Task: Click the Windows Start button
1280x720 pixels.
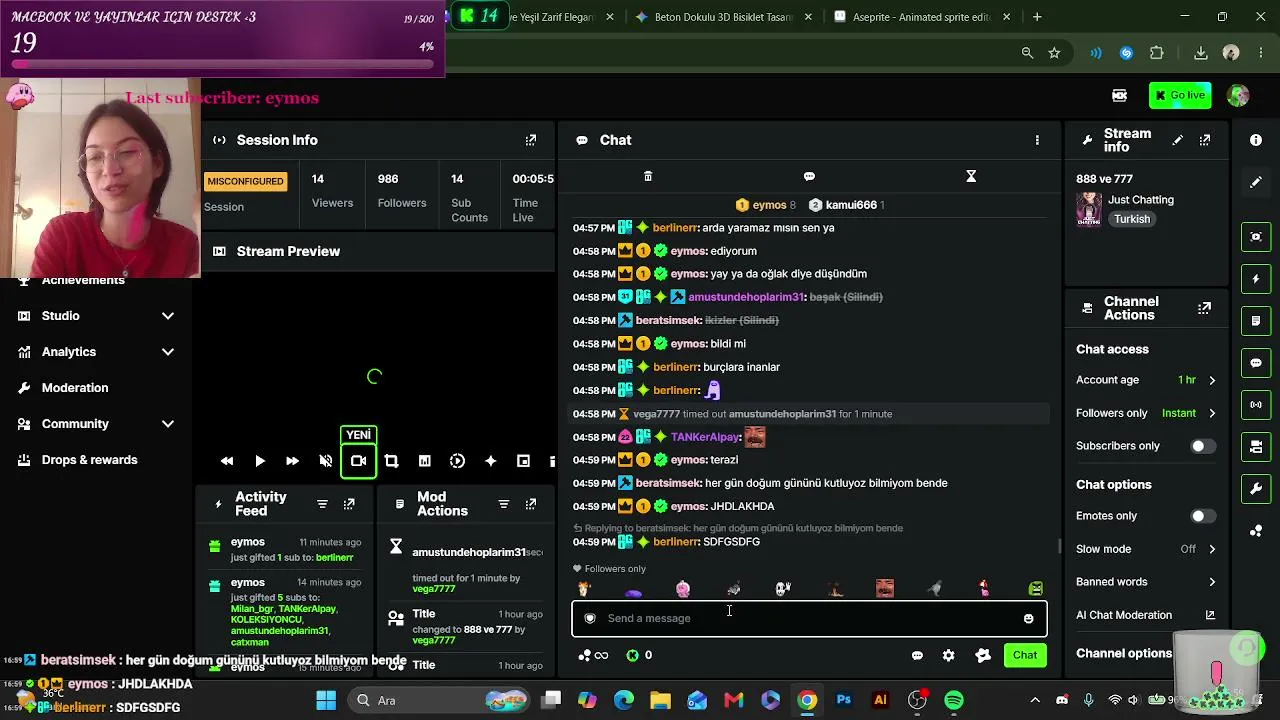Action: coord(326,700)
